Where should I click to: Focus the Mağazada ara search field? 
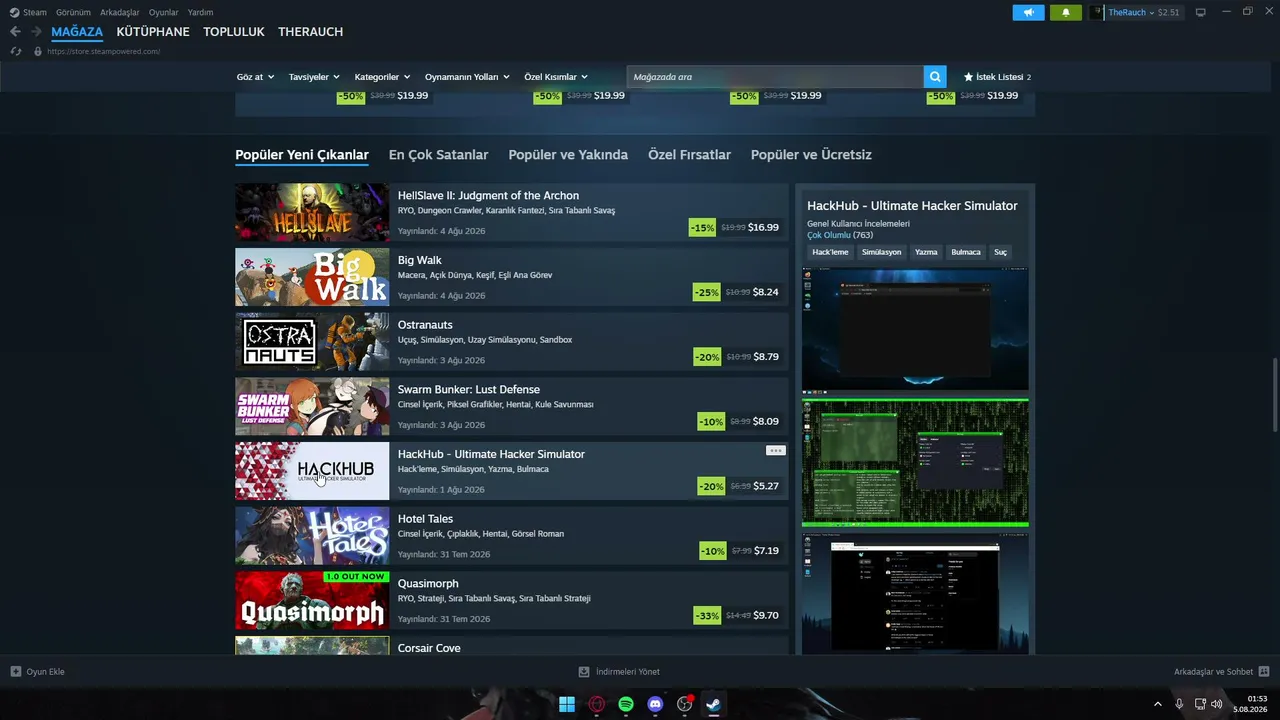coord(775,77)
